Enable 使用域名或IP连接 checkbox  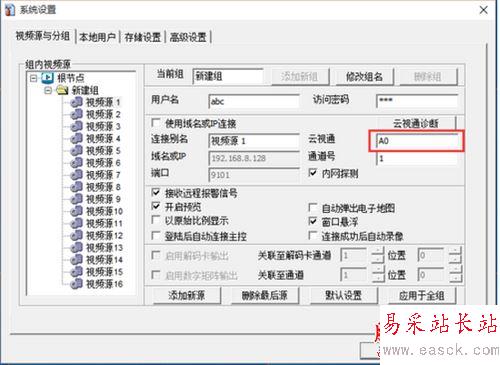pyautogui.click(x=156, y=123)
